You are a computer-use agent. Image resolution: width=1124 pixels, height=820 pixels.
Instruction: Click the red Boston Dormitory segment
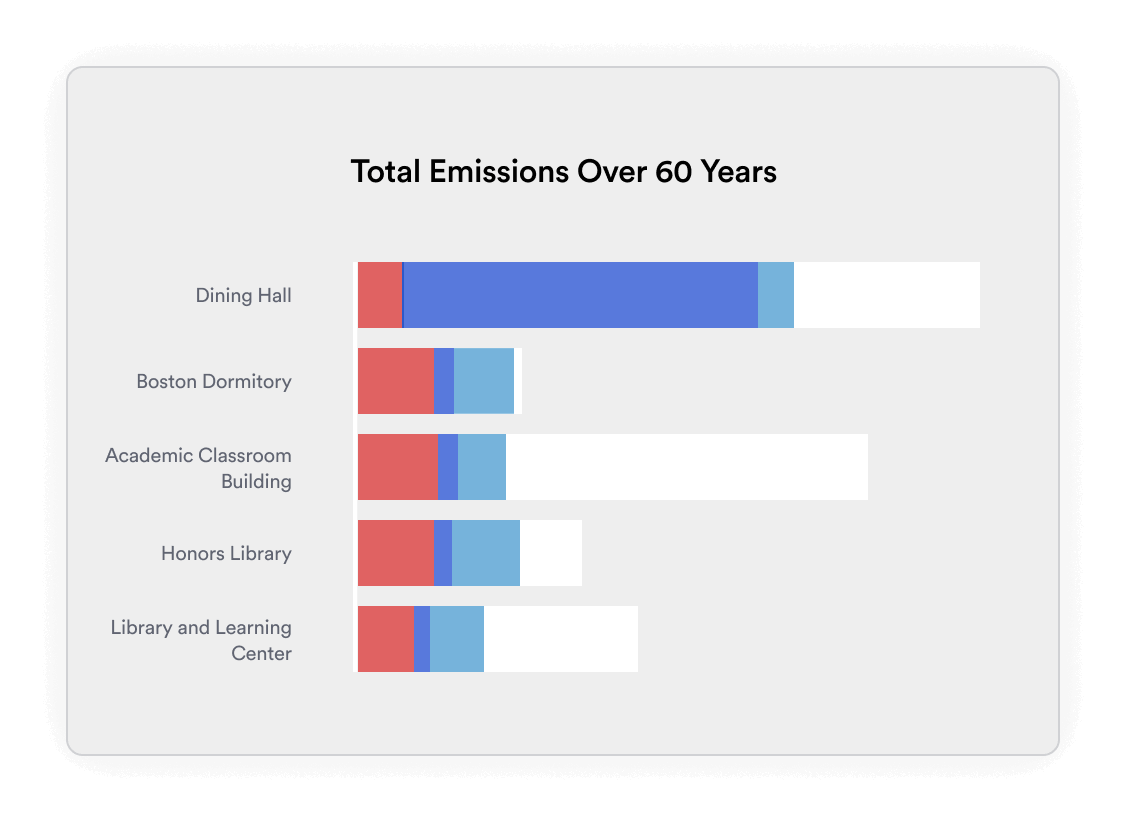tap(396, 381)
